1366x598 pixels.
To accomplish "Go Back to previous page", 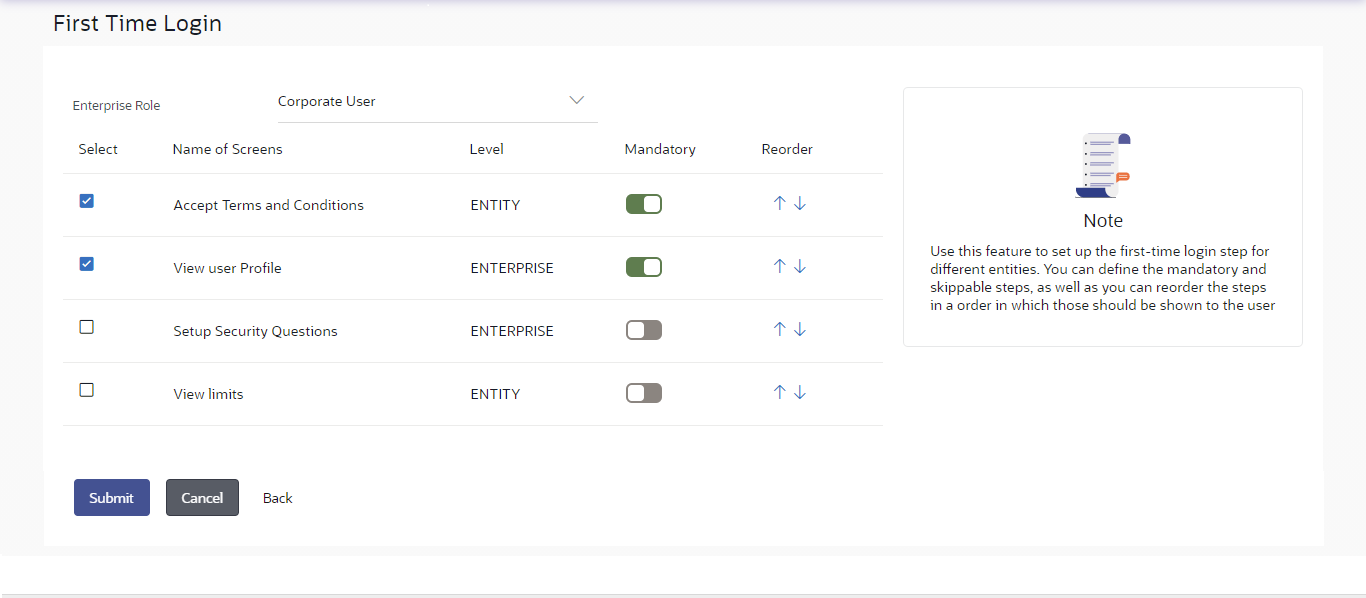I will [278, 498].
